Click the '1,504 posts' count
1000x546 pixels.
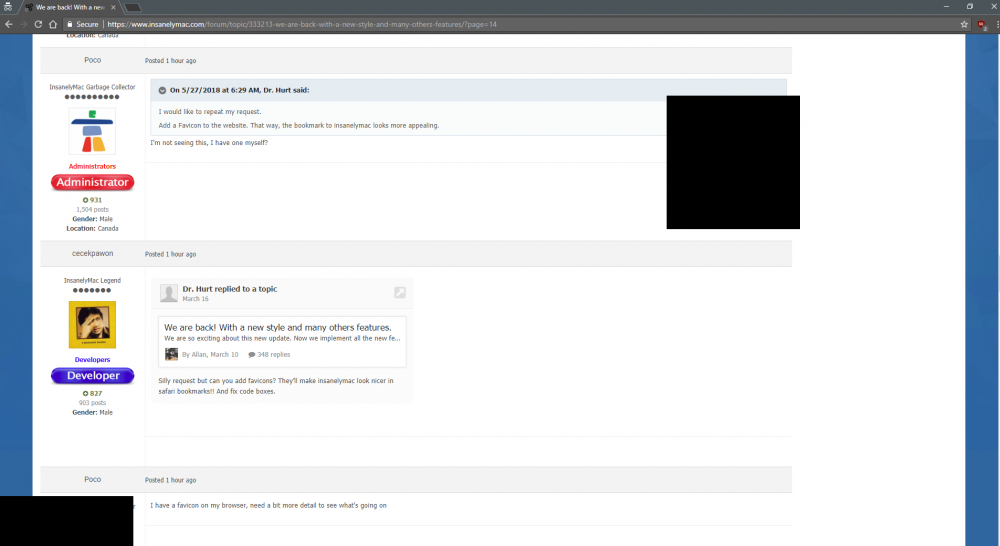[x=92, y=209]
